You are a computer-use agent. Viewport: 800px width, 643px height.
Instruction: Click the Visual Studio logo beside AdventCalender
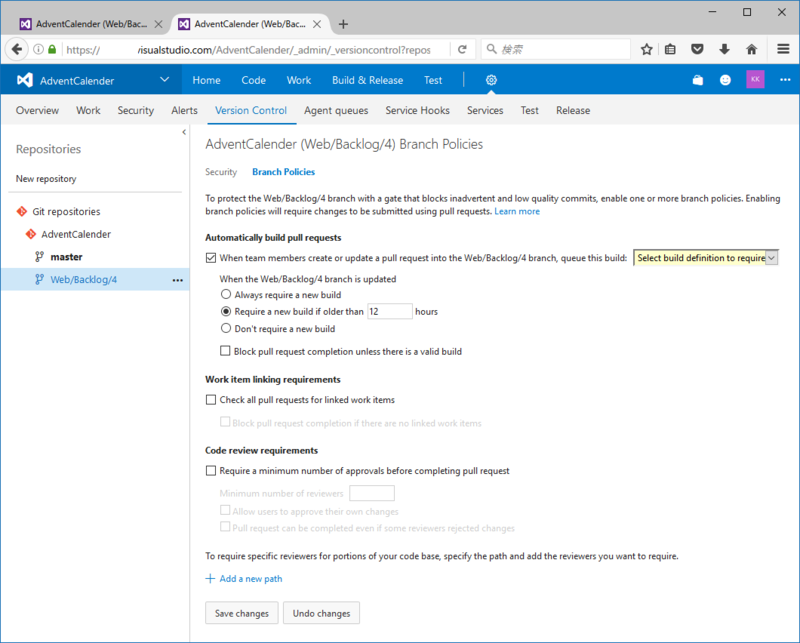coord(25,80)
